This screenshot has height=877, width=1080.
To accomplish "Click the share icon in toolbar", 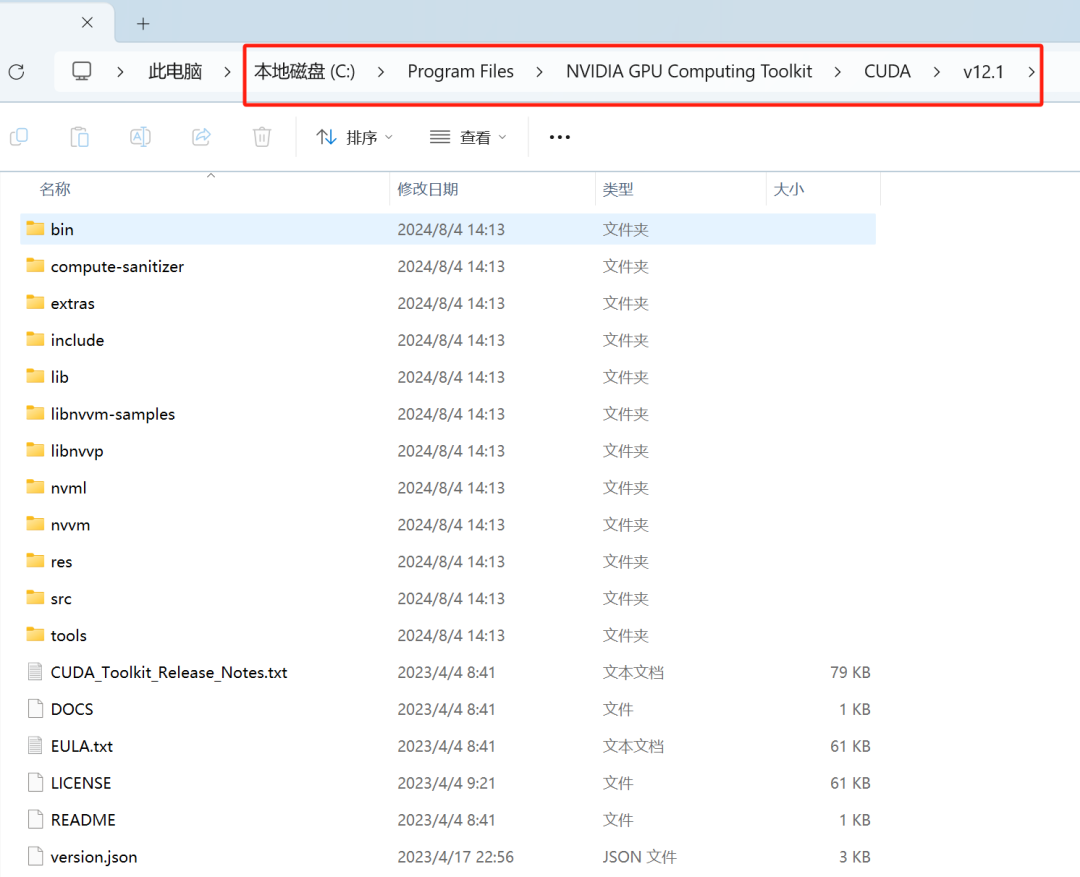I will pyautogui.click(x=201, y=137).
